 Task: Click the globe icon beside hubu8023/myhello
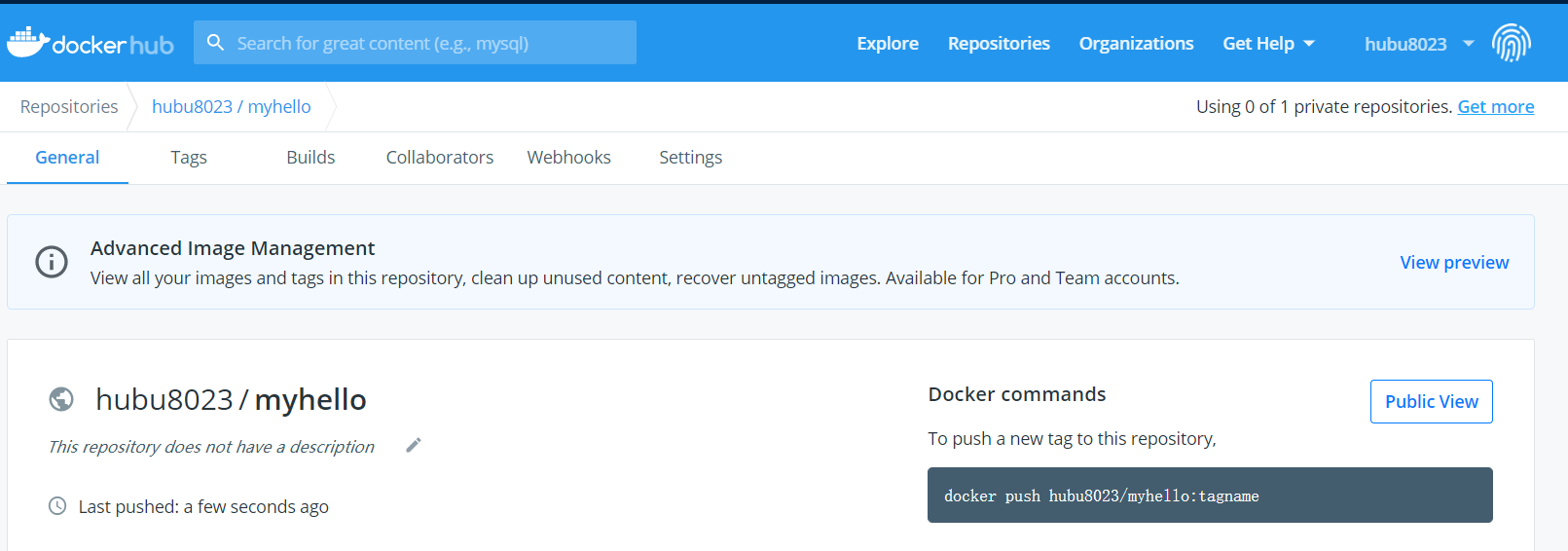tap(61, 399)
